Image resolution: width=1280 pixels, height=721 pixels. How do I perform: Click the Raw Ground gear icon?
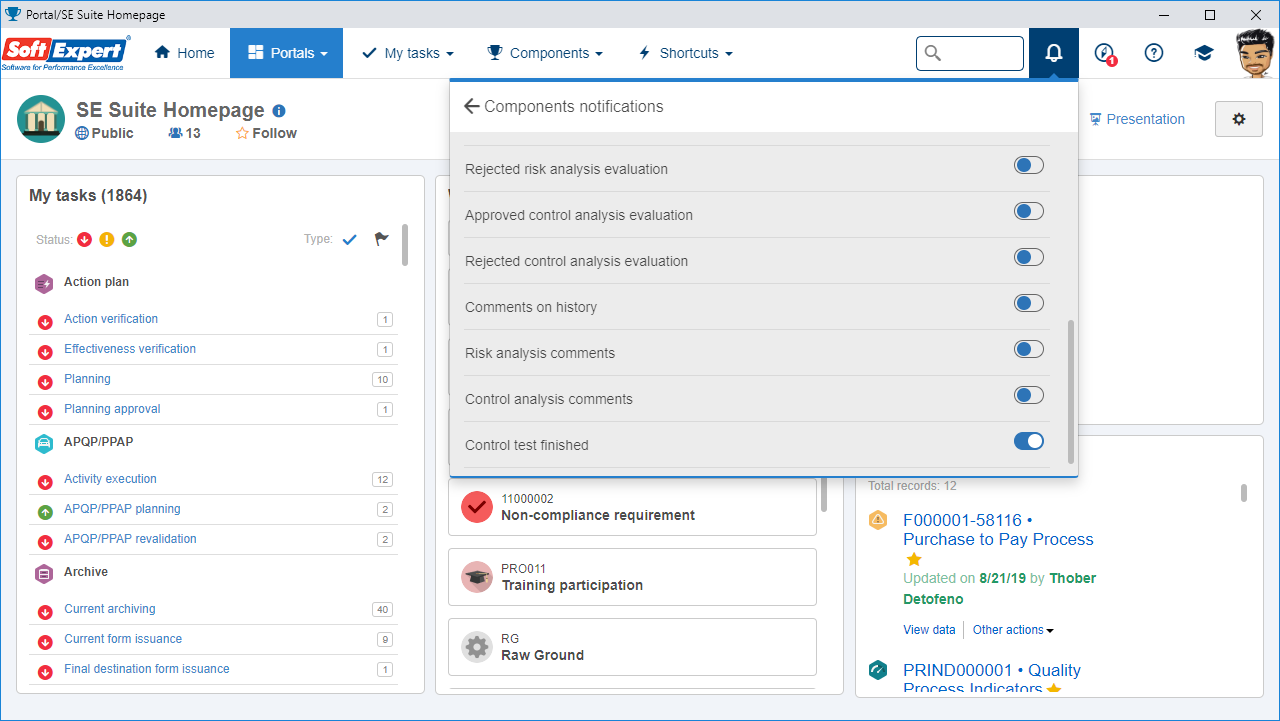[477, 647]
